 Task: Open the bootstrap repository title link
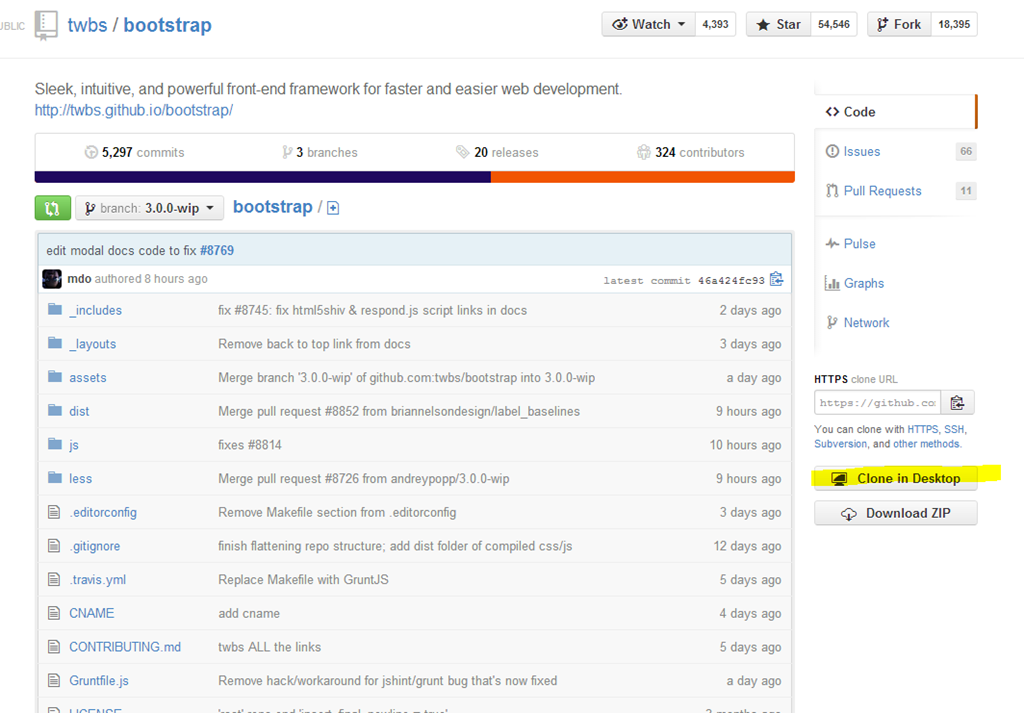167,25
